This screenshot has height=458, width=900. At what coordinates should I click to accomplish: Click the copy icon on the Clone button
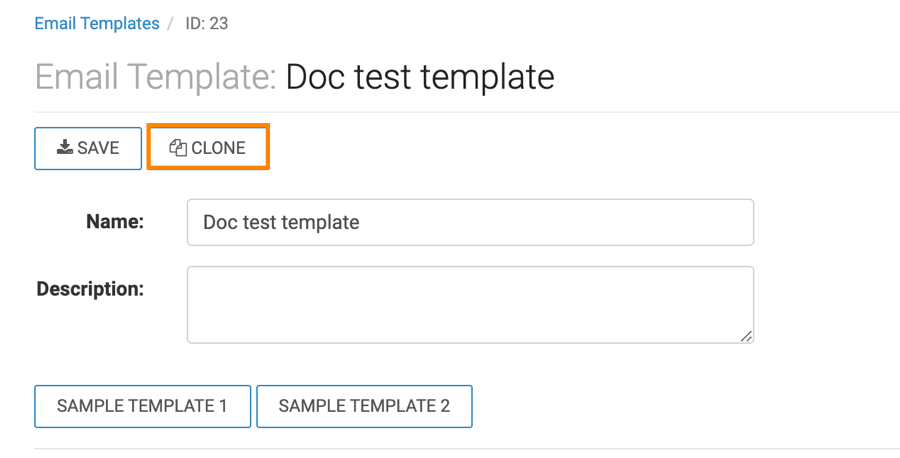[178, 148]
